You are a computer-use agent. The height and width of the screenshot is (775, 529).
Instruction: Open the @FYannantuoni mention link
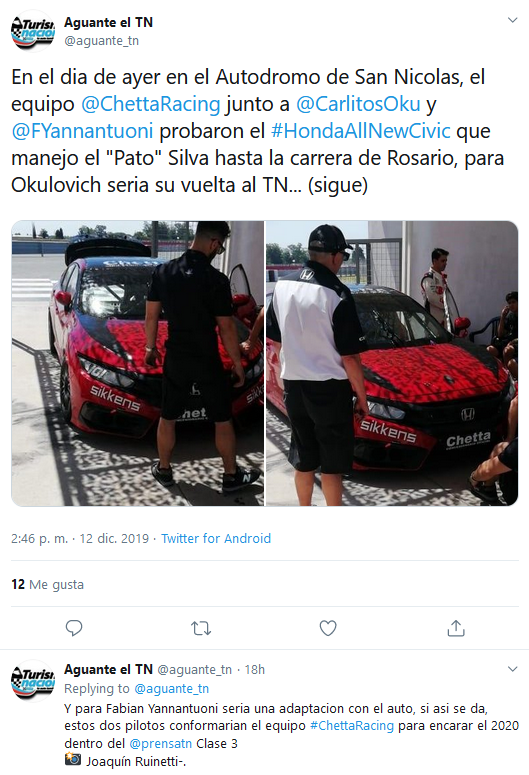pyautogui.click(x=82, y=131)
